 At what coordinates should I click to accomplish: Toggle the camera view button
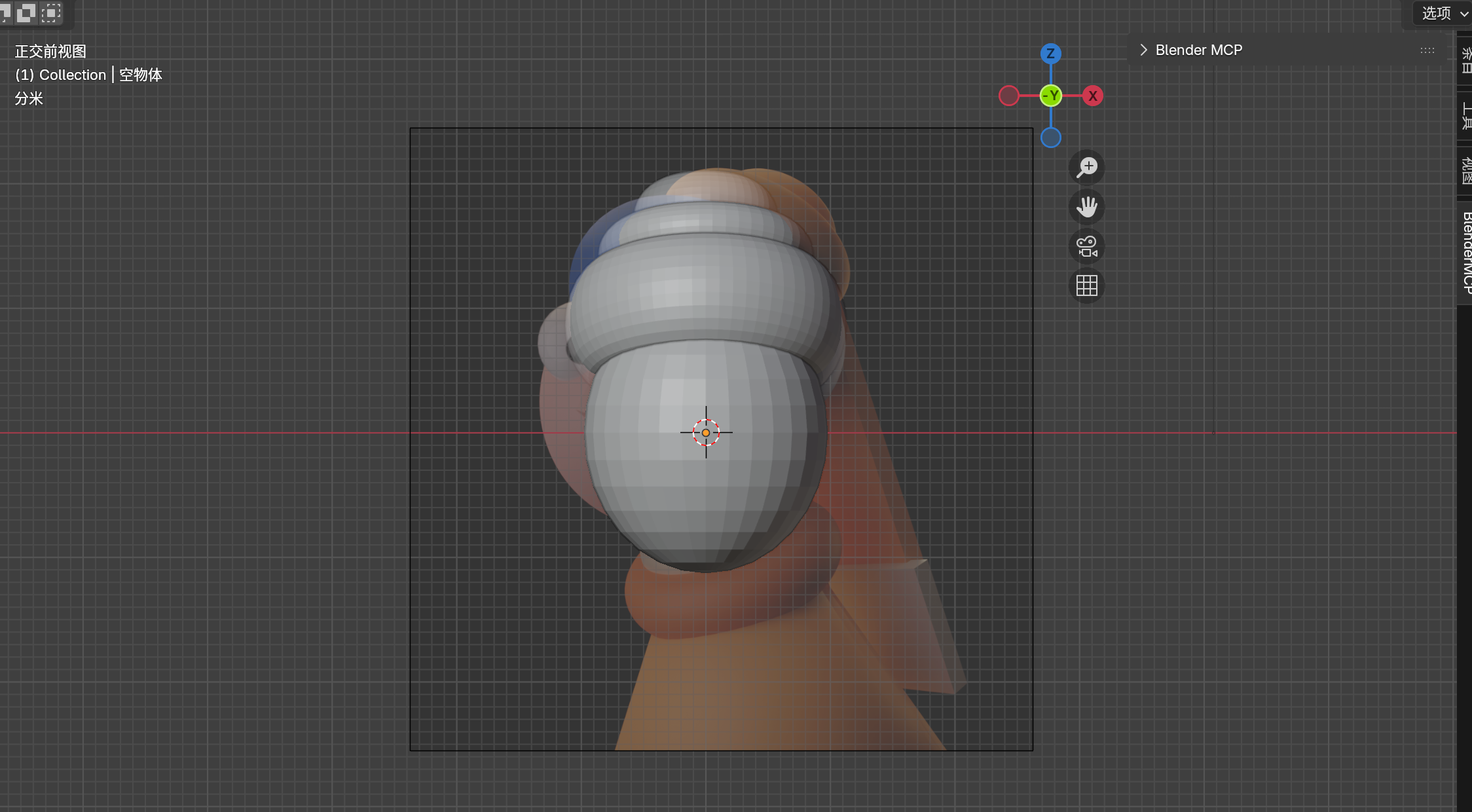1086,246
